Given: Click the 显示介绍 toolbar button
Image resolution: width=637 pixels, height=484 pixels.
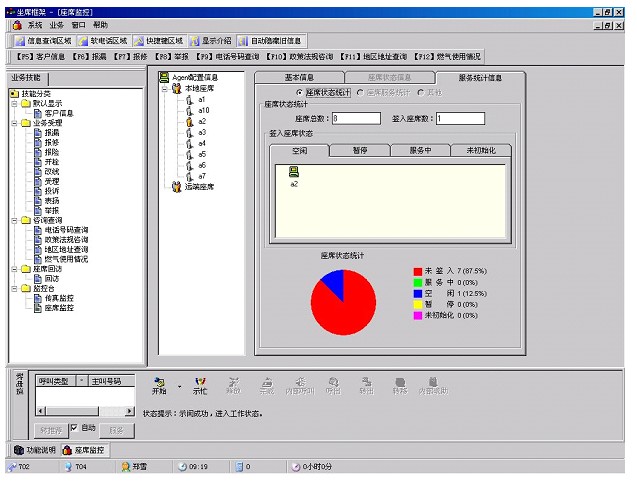Looking at the screenshot, I should [210, 41].
